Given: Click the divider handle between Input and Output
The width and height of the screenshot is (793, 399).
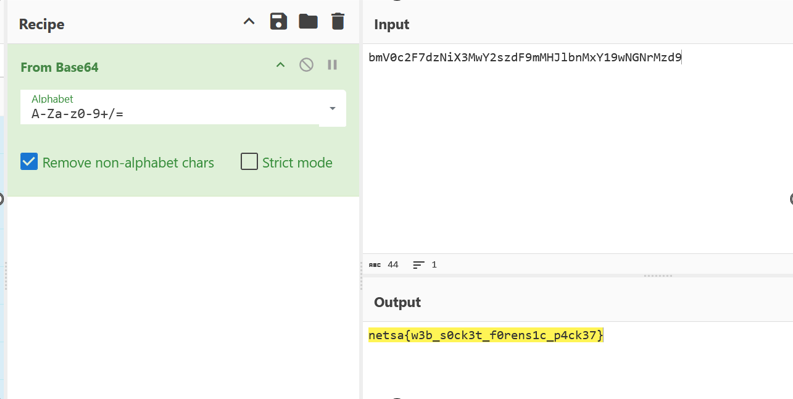Looking at the screenshot, I should coord(657,276).
